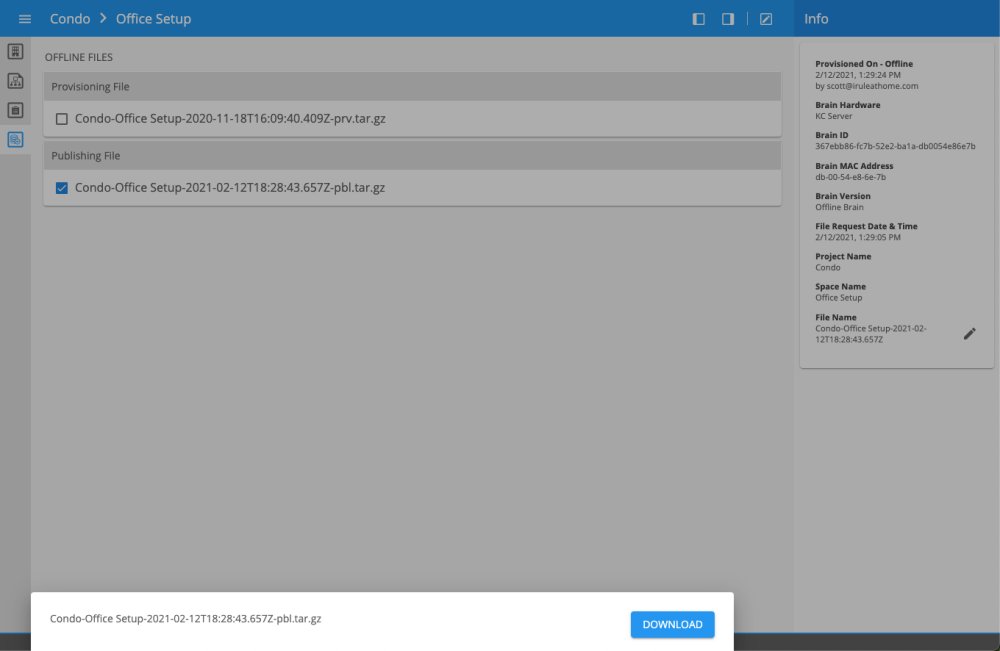Click the KC Server hardware value
Image resolution: width=1000 pixels, height=651 pixels.
834,116
